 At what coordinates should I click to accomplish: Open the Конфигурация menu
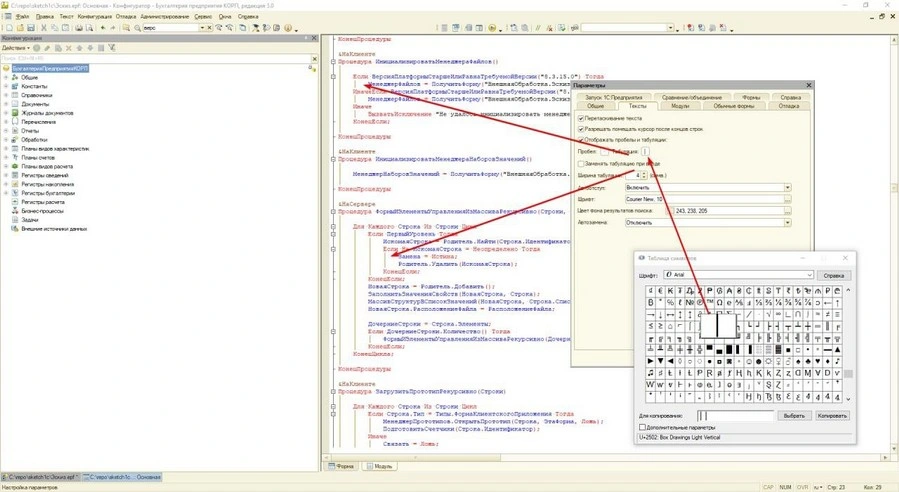click(94, 17)
